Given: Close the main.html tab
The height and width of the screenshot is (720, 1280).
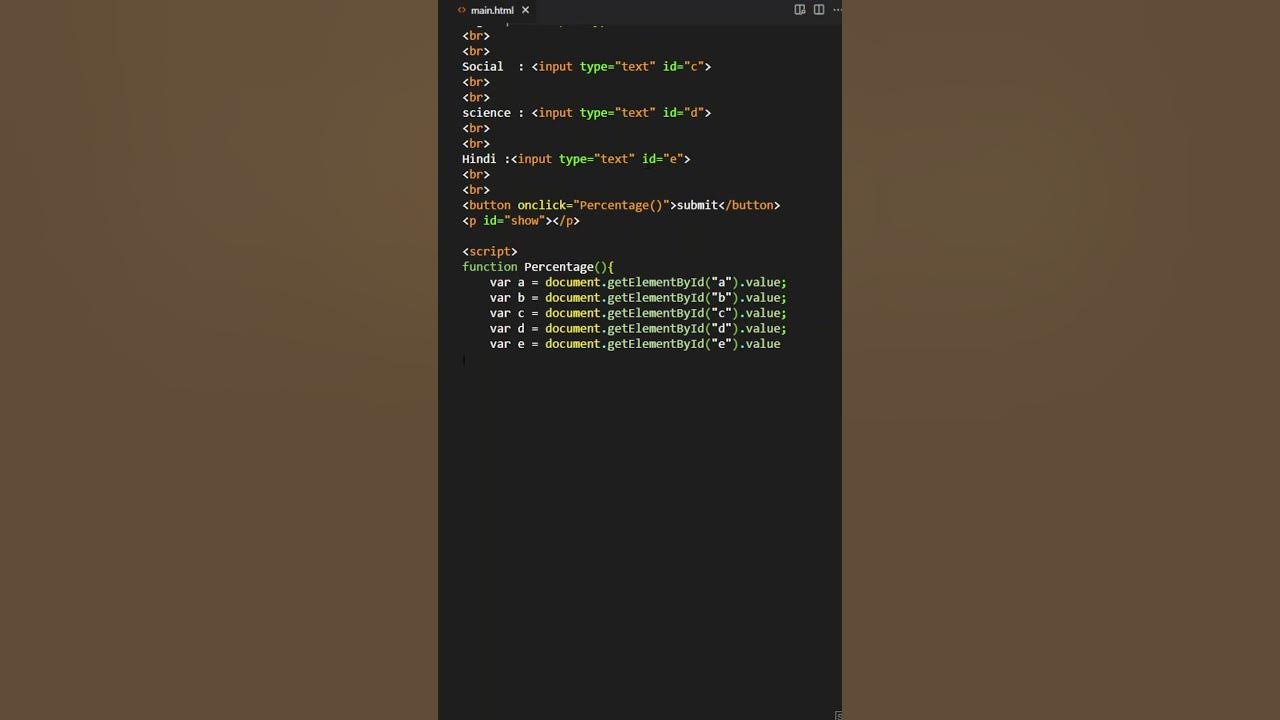Looking at the screenshot, I should pos(525,10).
